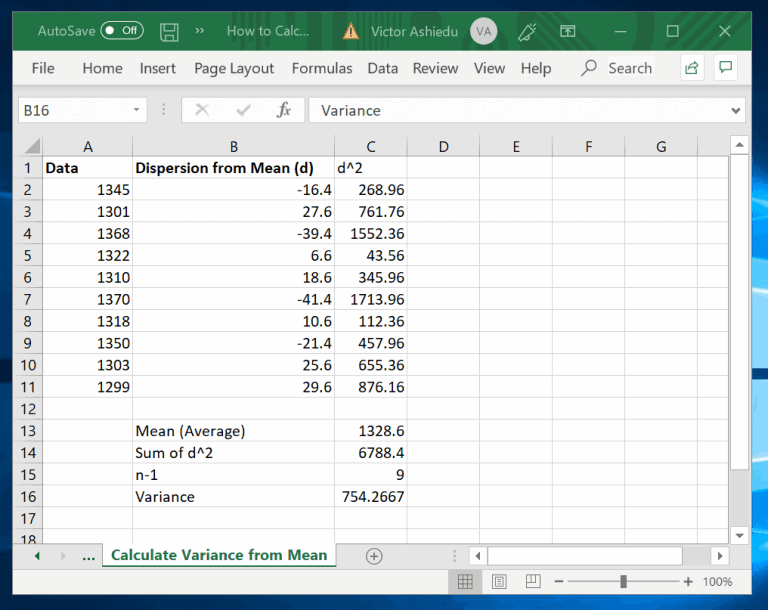Open the Name Box dropdown arrow
The width and height of the screenshot is (768, 610).
coord(137,110)
